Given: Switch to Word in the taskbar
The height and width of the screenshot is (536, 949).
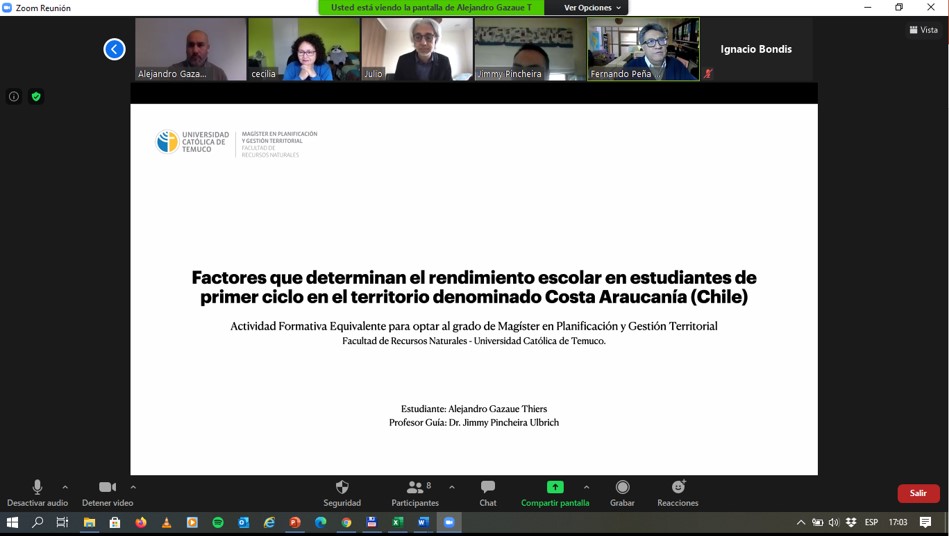Looking at the screenshot, I should [423, 522].
